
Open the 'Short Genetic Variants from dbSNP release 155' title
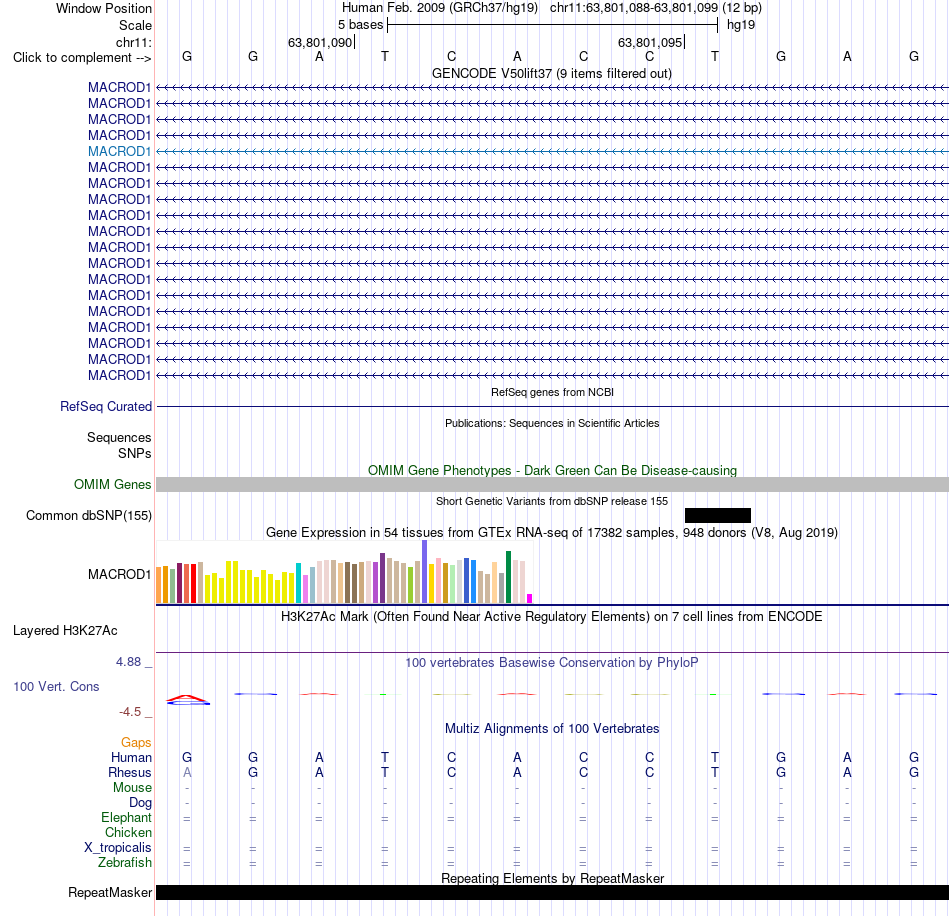(x=552, y=502)
